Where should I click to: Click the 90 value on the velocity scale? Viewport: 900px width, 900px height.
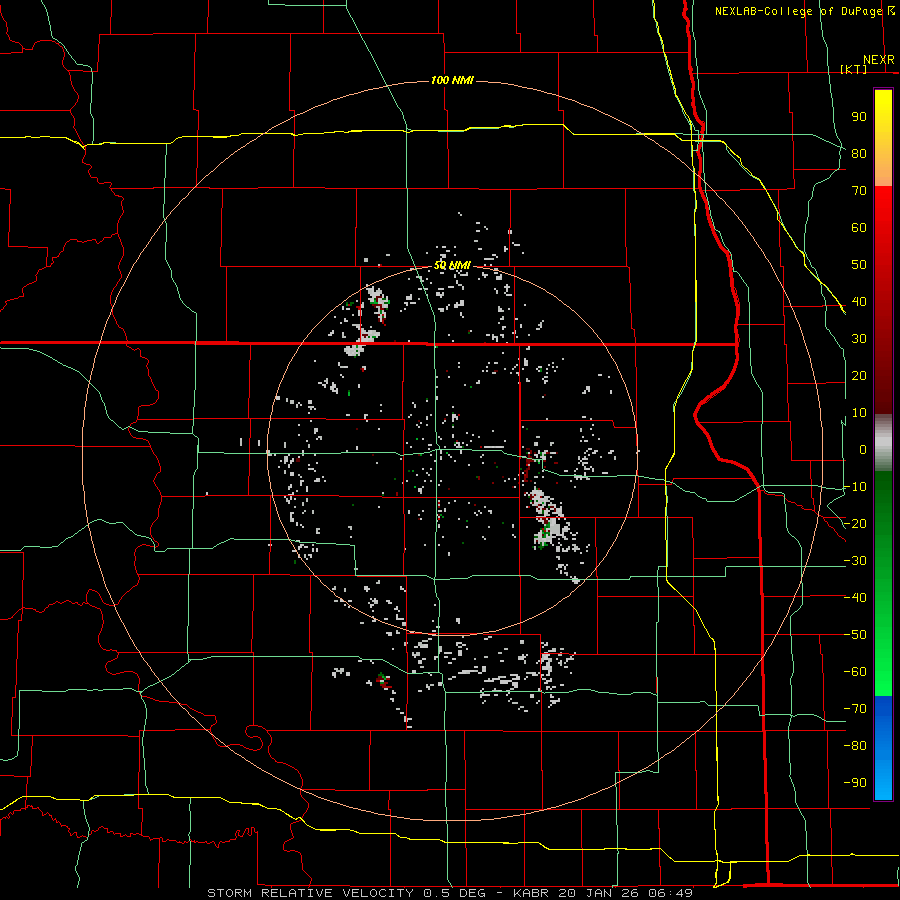pos(859,117)
